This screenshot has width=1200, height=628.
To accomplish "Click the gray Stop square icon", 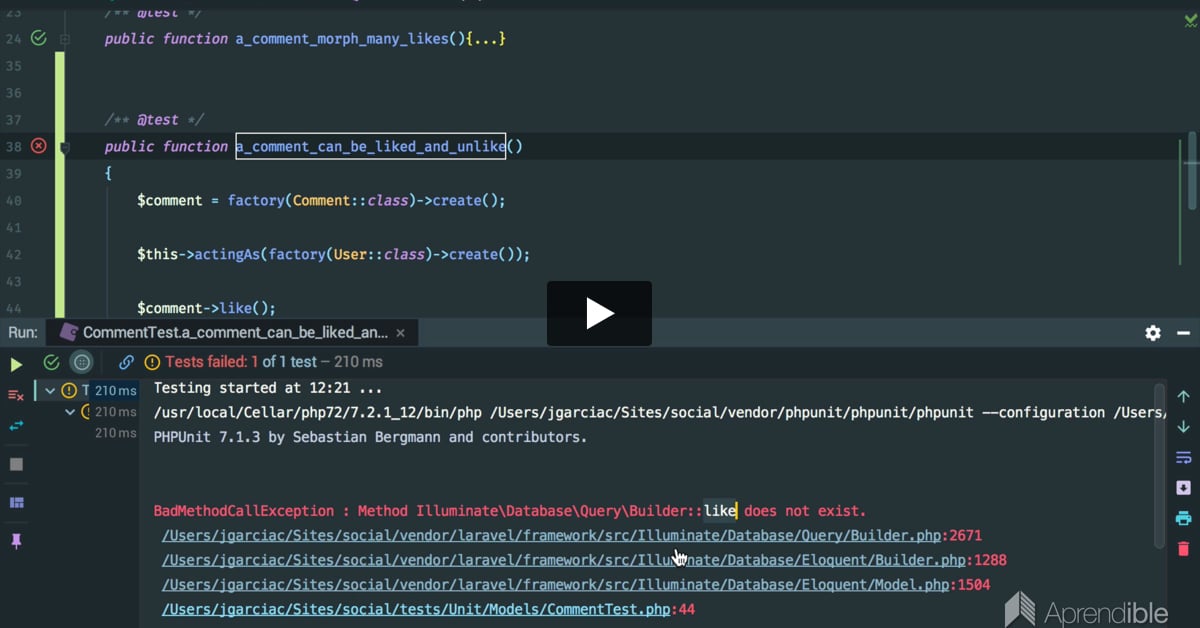I will point(16,465).
